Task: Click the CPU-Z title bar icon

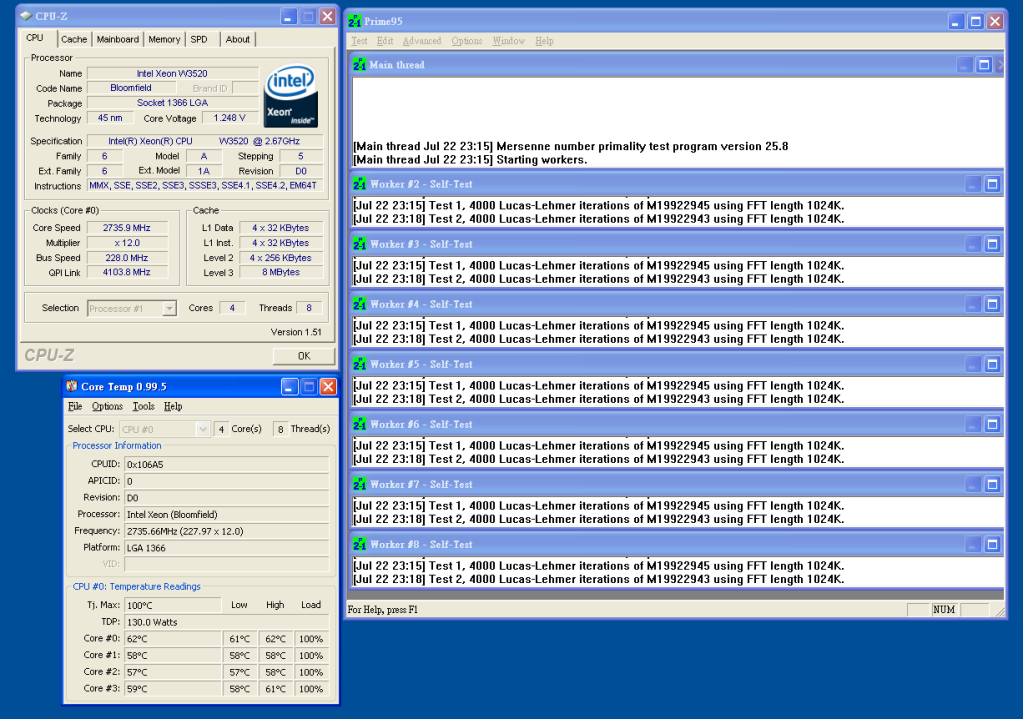Action: (26, 16)
